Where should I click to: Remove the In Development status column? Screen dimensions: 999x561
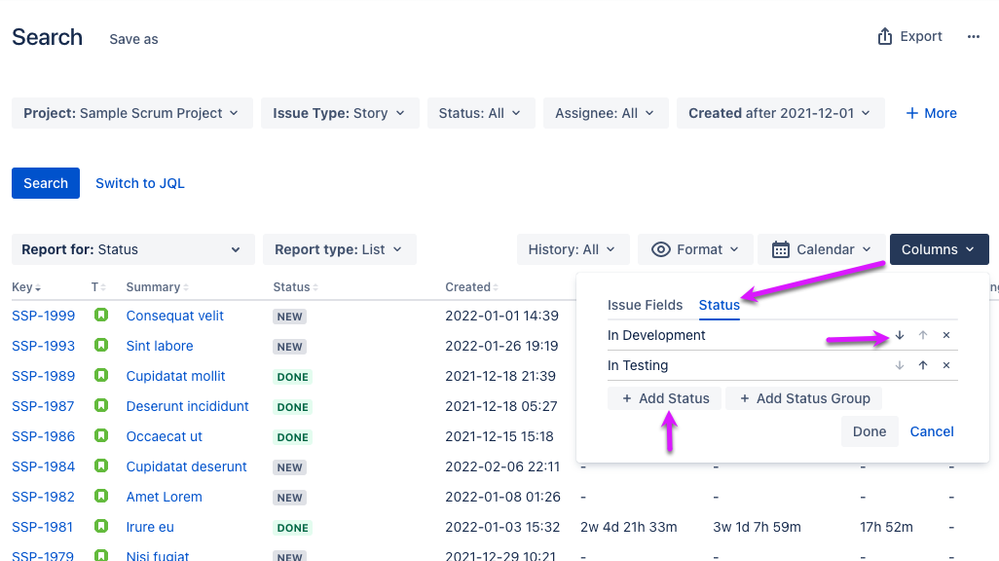[x=946, y=335]
